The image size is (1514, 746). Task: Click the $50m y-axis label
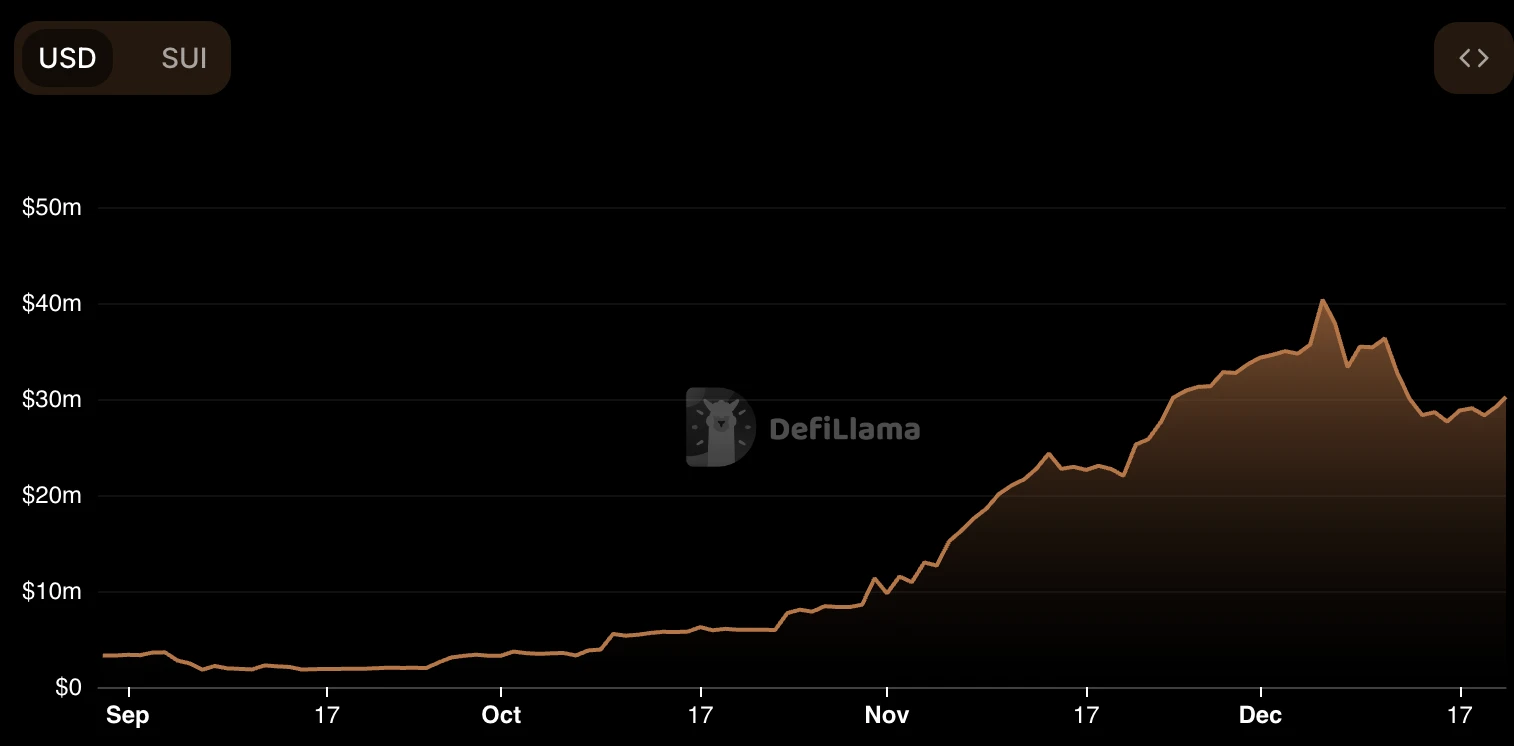coord(51,208)
